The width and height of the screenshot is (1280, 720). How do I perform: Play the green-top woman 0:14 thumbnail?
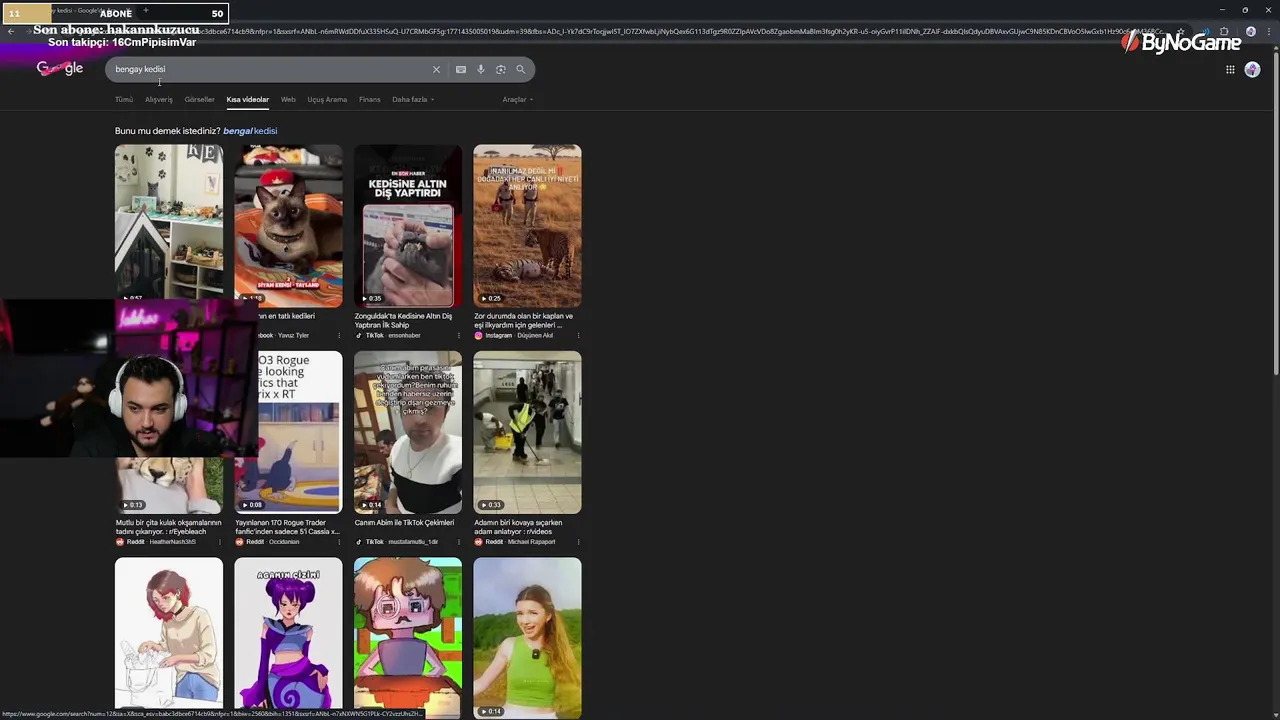coord(527,638)
